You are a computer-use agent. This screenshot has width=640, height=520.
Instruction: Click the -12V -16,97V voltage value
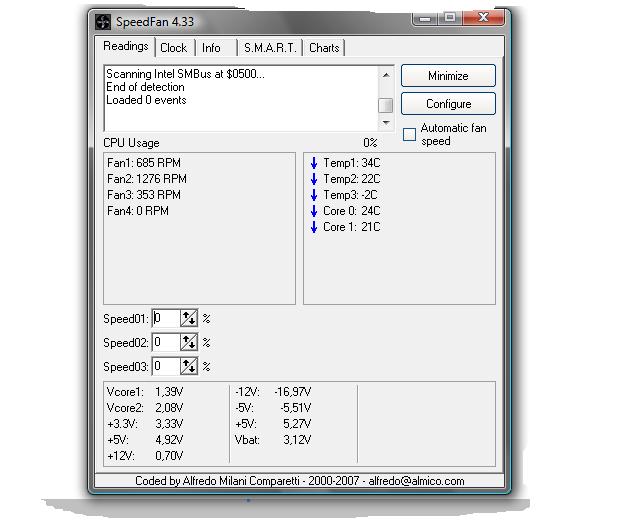click(x=293, y=392)
